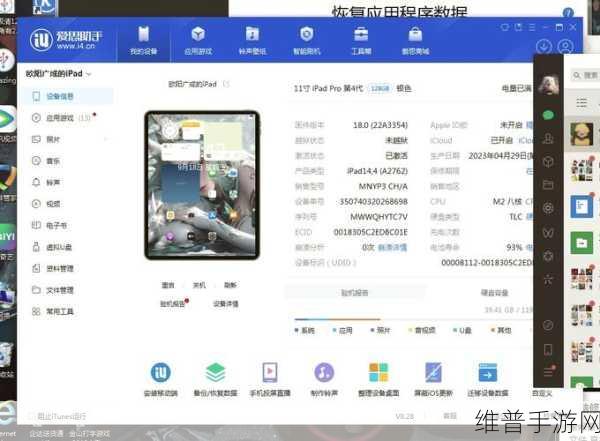Click WeChat files folder icon
Screen dimensions: 600x441
point(548,185)
